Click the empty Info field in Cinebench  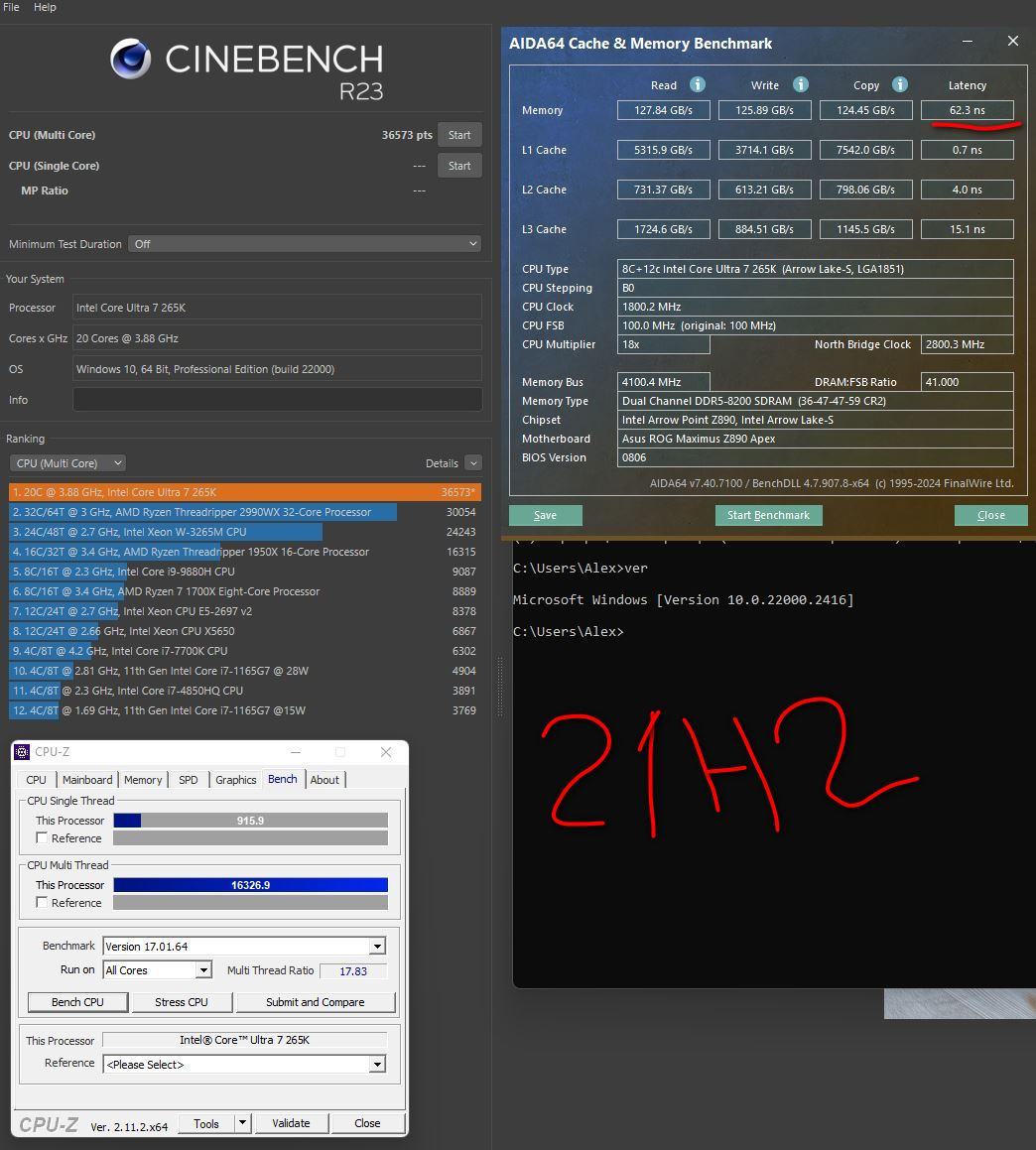click(277, 400)
